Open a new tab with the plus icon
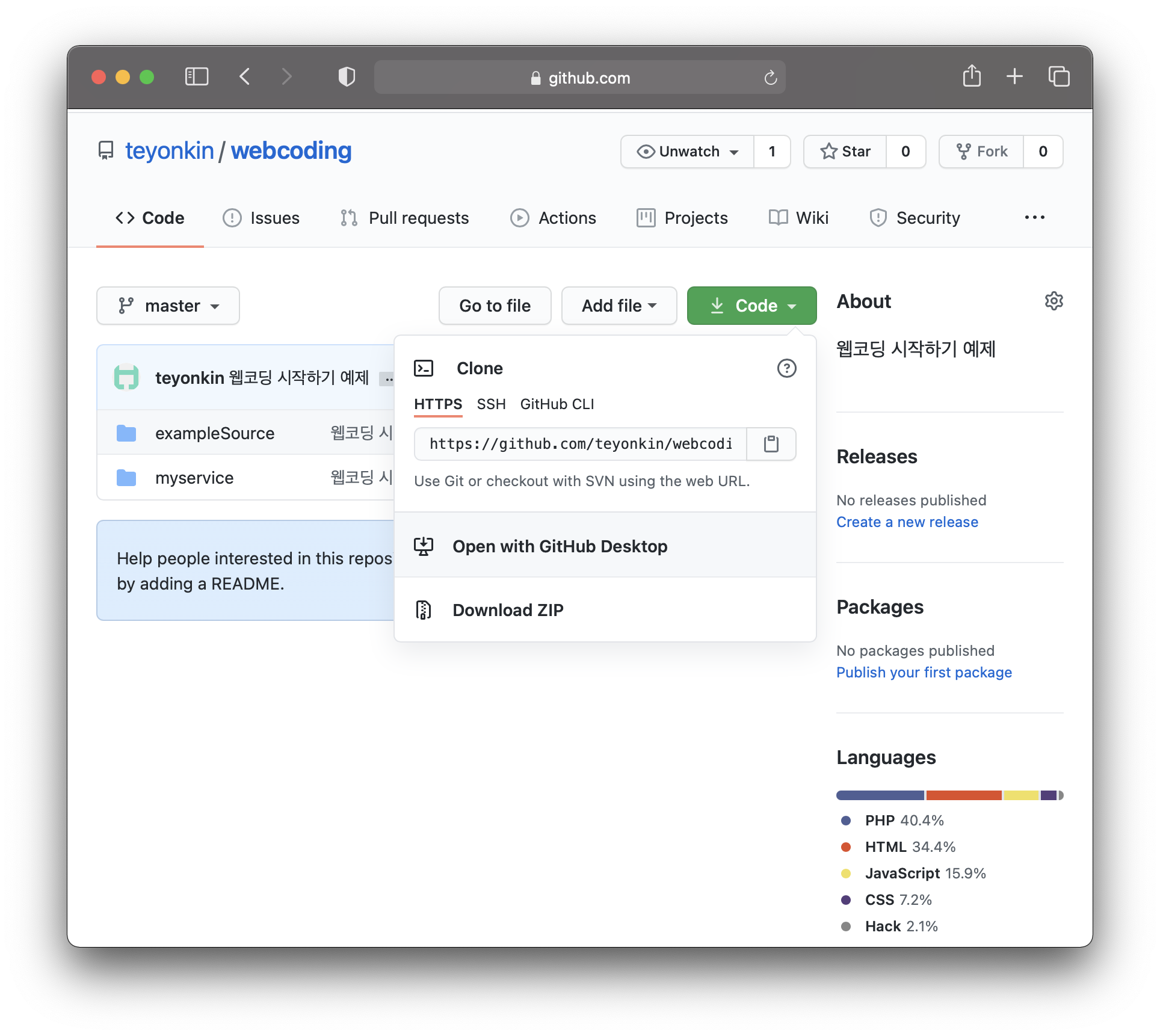 (1014, 76)
